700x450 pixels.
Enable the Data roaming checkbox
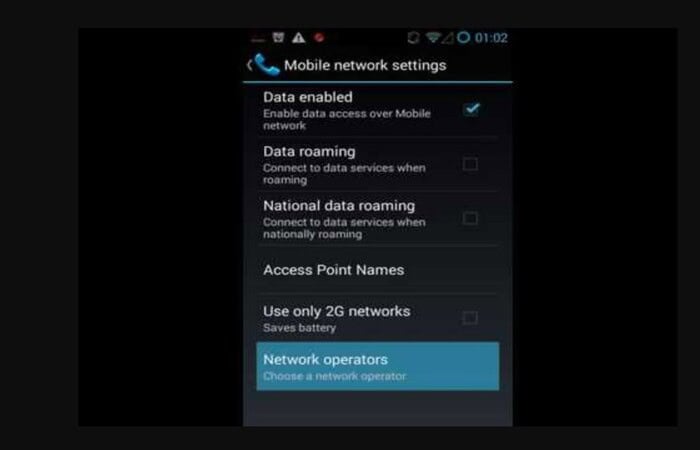[470, 164]
